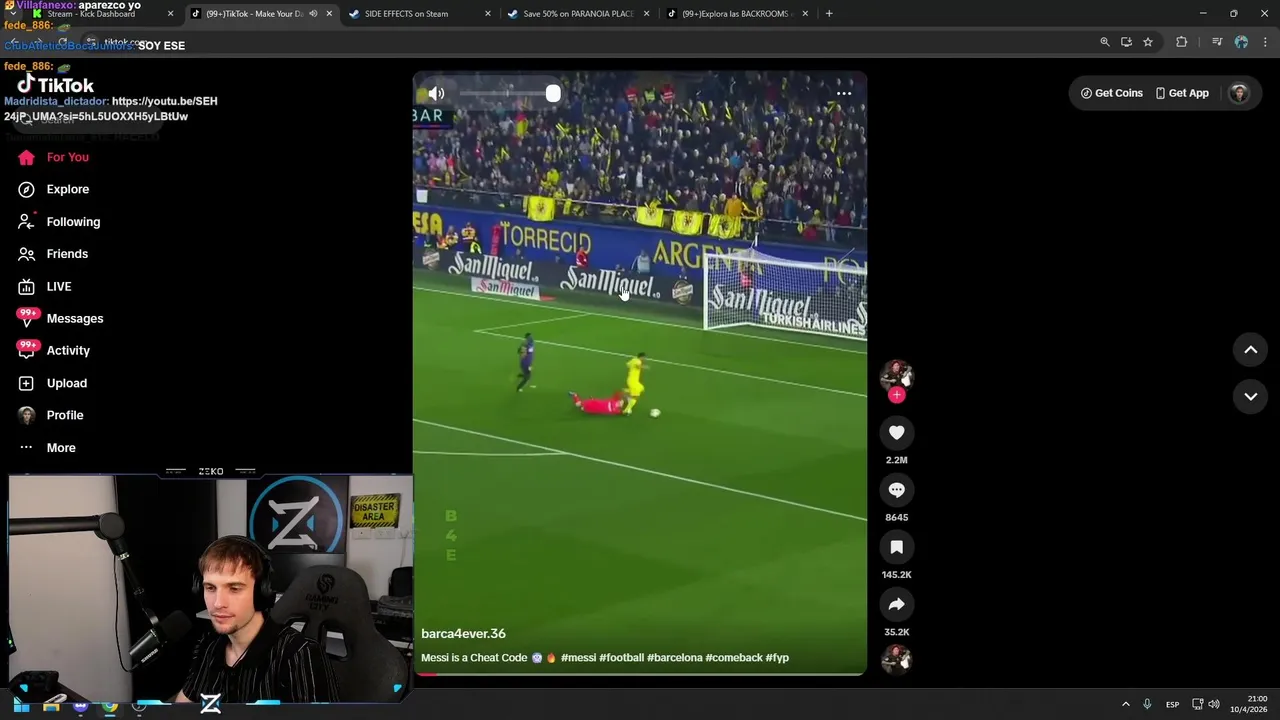1280x720 pixels.
Task: Open the video comments
Action: (896, 490)
